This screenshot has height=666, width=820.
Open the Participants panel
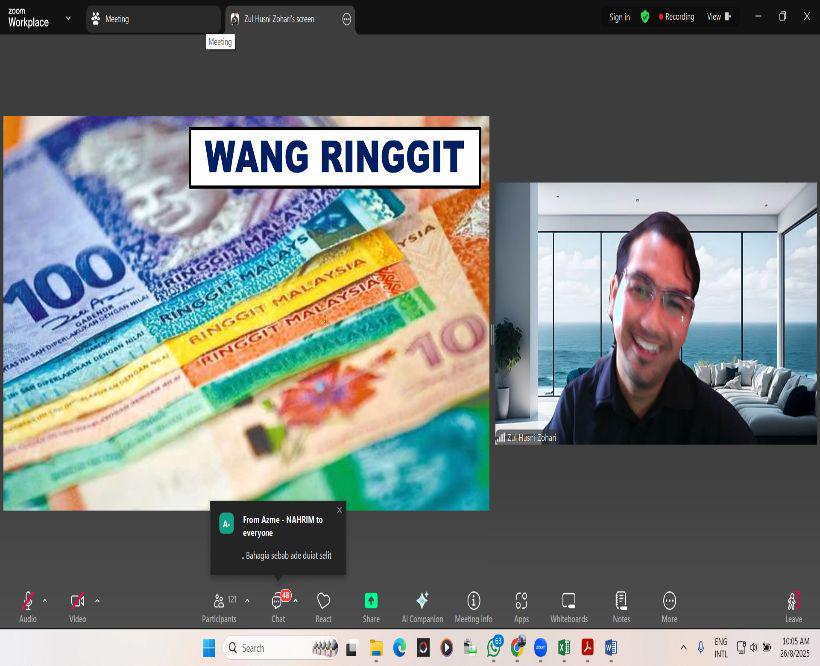tap(219, 603)
